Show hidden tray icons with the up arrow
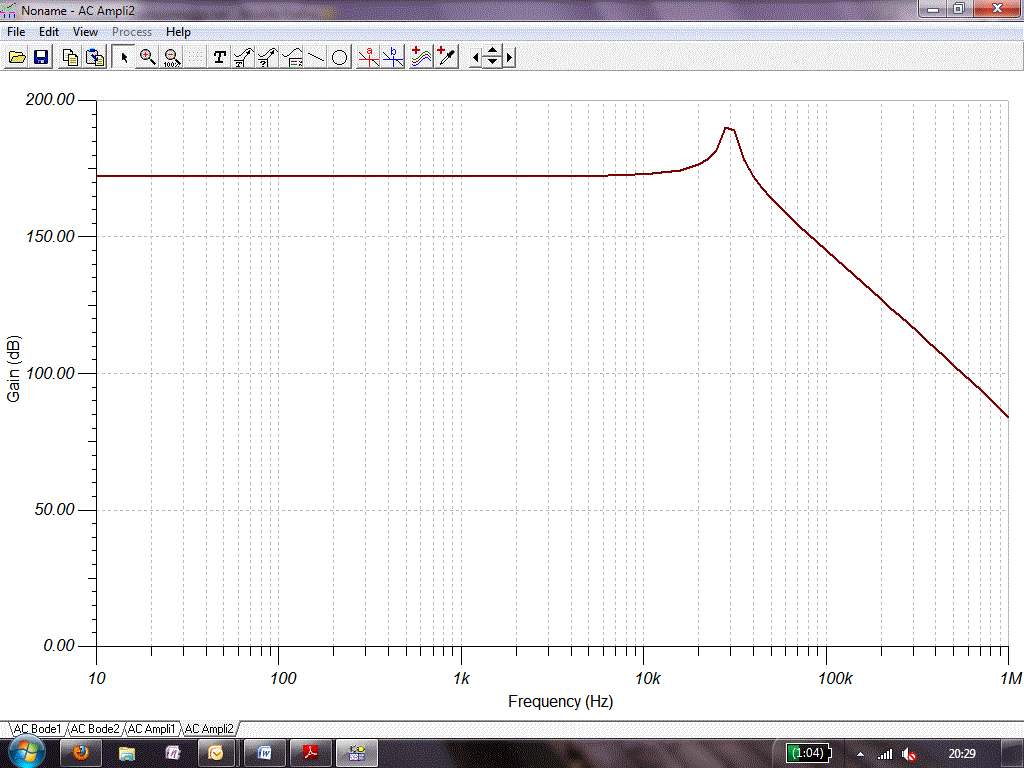1024x768 pixels. point(860,754)
